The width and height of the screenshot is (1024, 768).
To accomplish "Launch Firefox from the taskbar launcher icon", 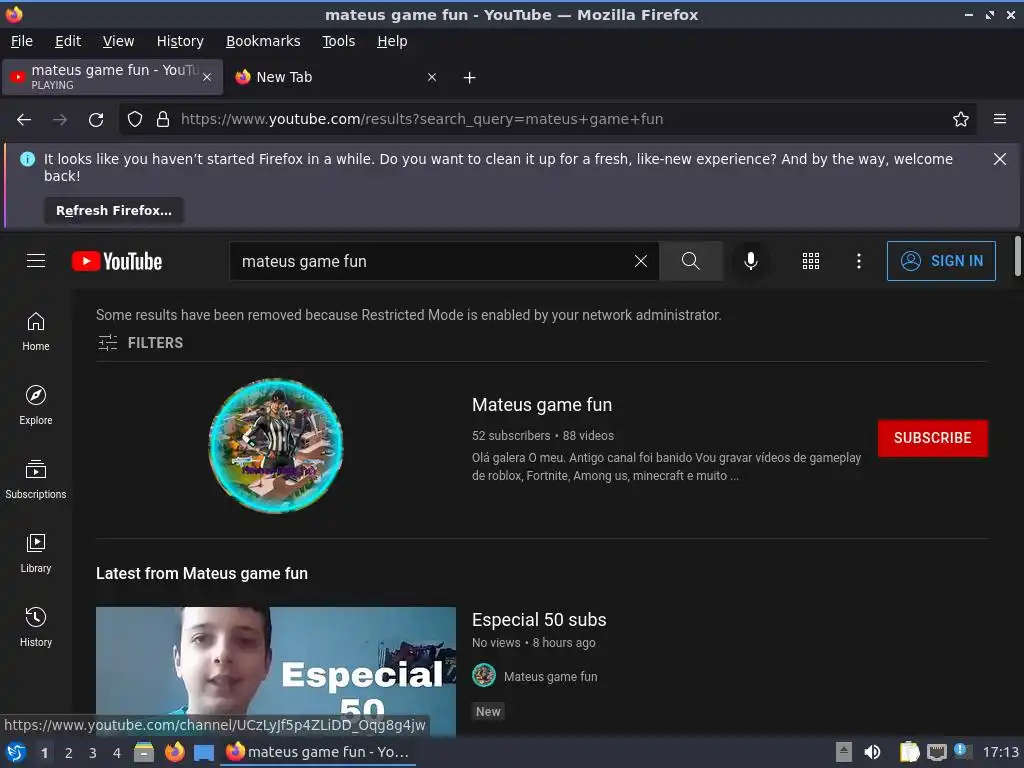I will [174, 752].
